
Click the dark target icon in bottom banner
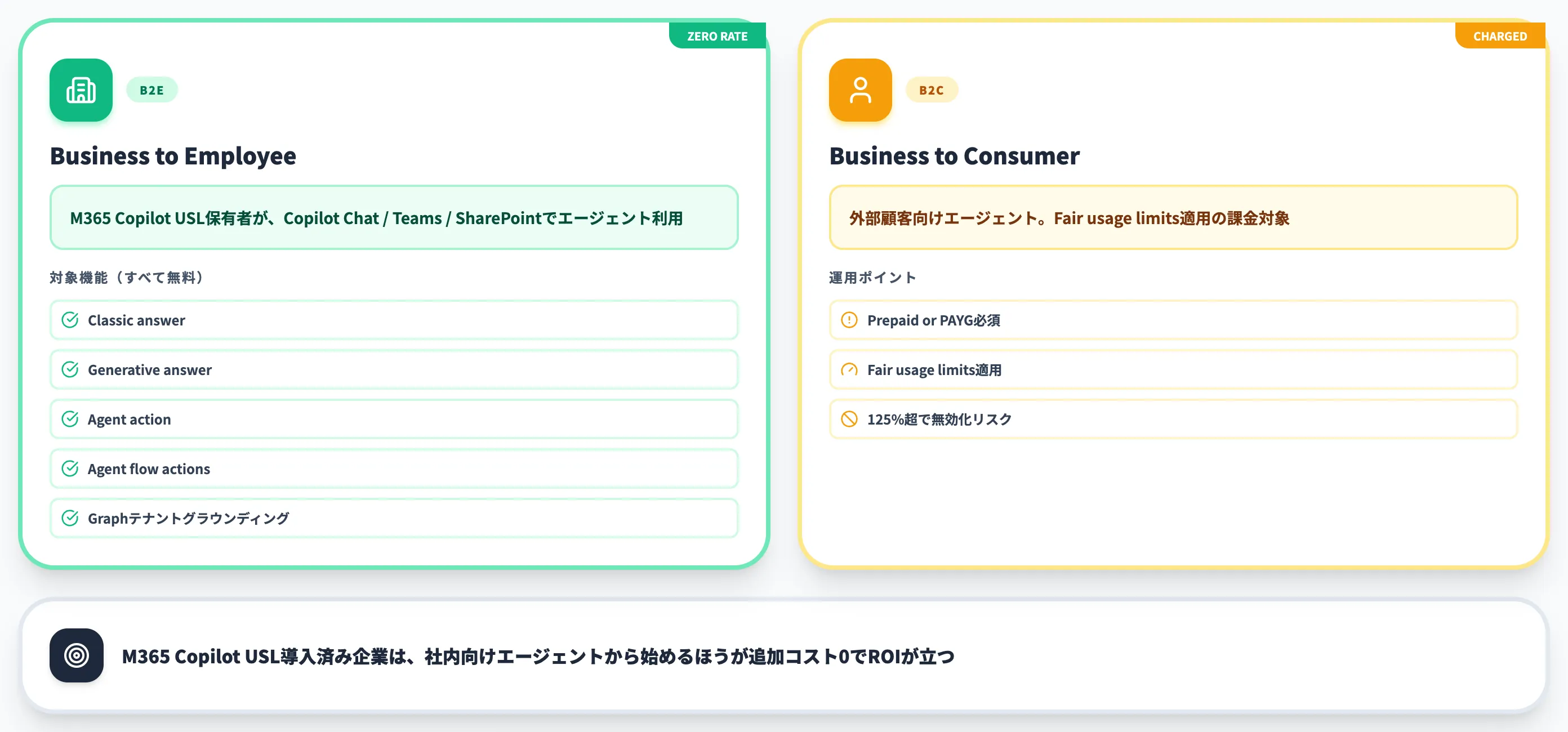click(77, 655)
